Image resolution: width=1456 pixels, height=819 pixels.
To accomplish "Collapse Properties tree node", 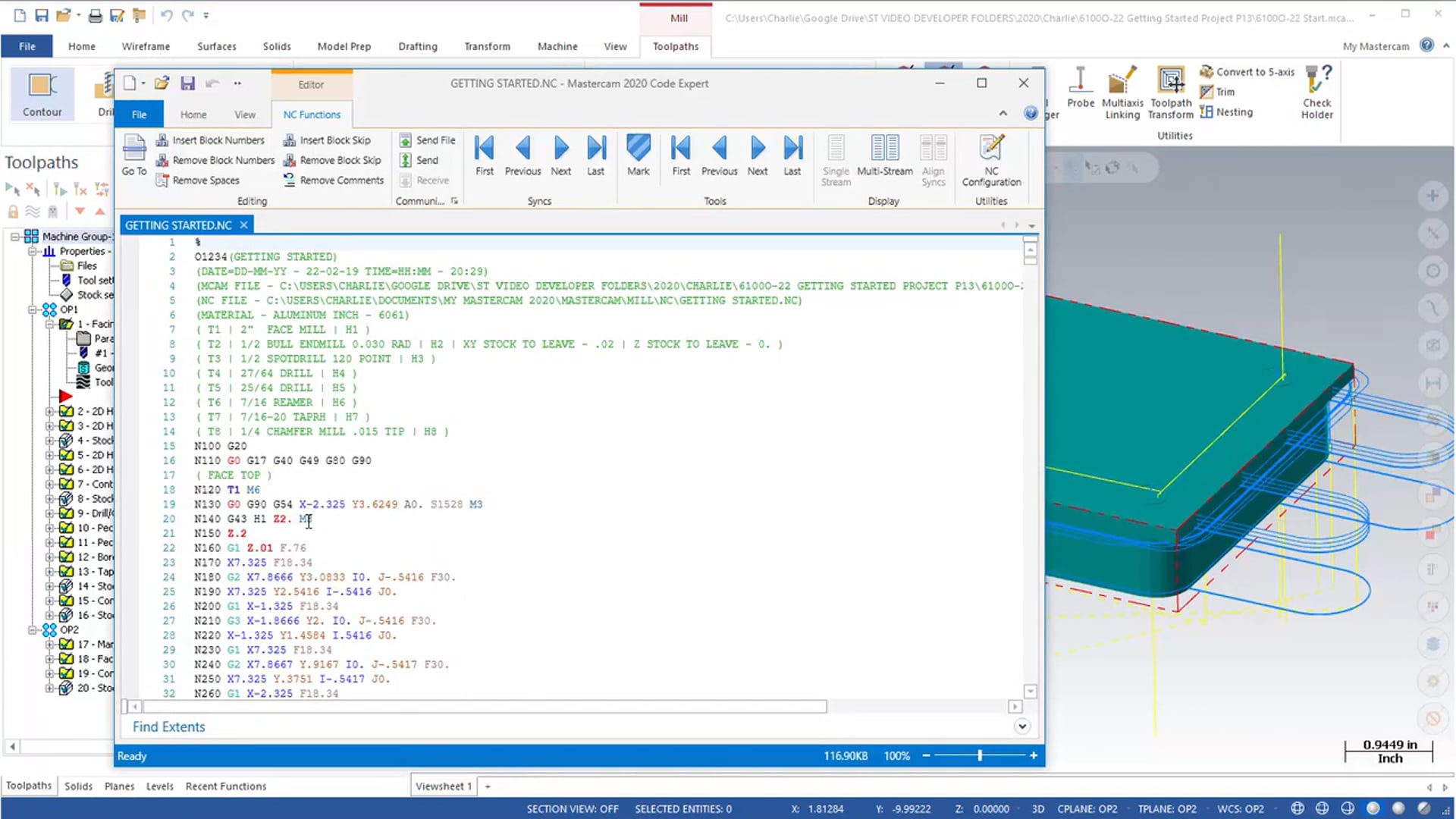I will click(33, 251).
